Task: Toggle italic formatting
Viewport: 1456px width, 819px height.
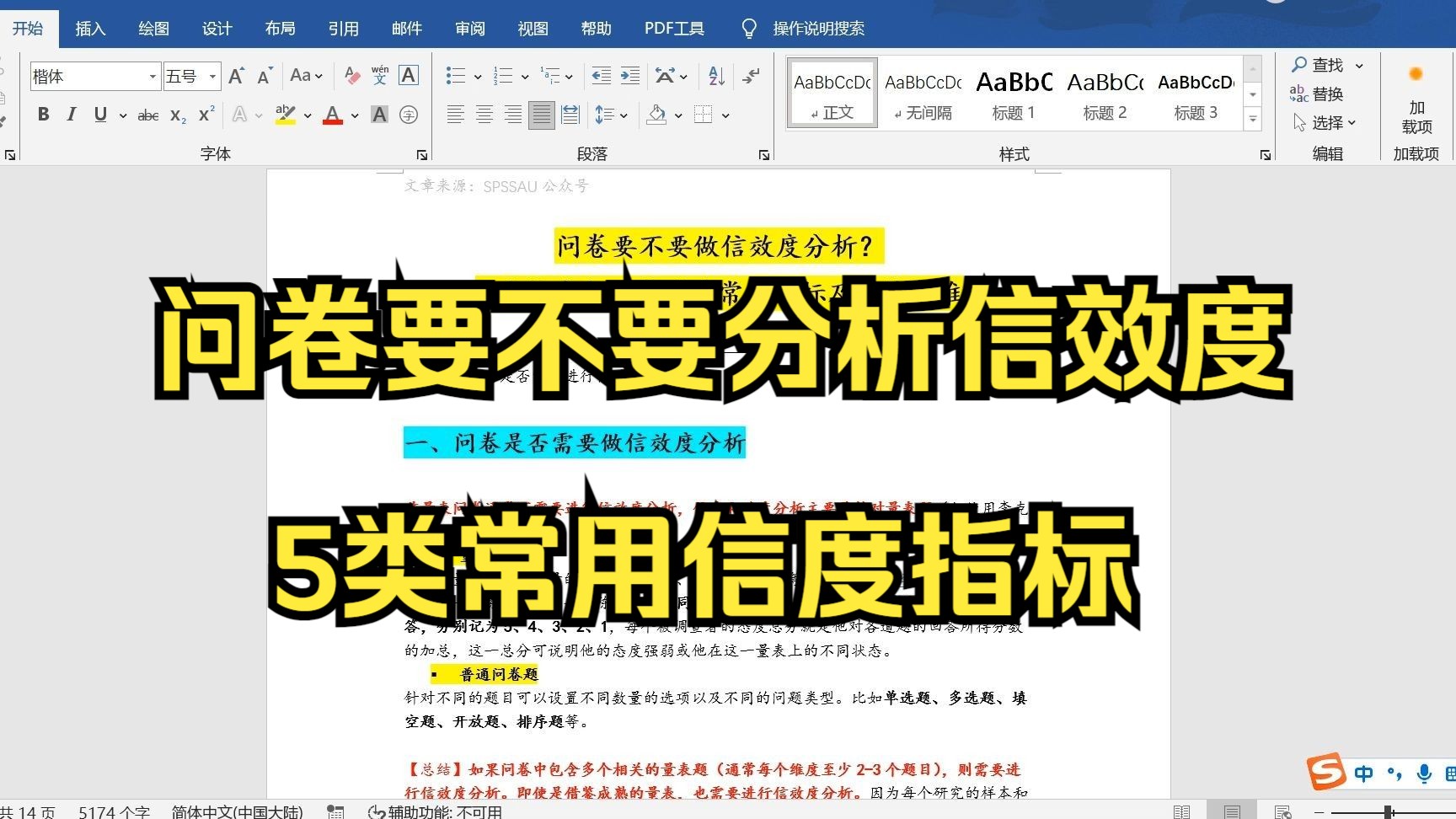Action: tap(72, 115)
